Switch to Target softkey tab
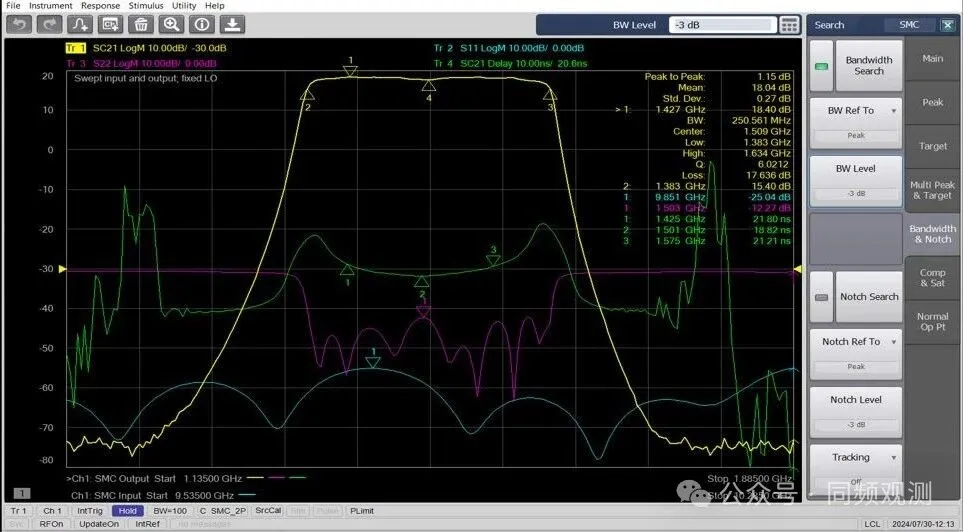Image resolution: width=963 pixels, height=532 pixels. 932,146
